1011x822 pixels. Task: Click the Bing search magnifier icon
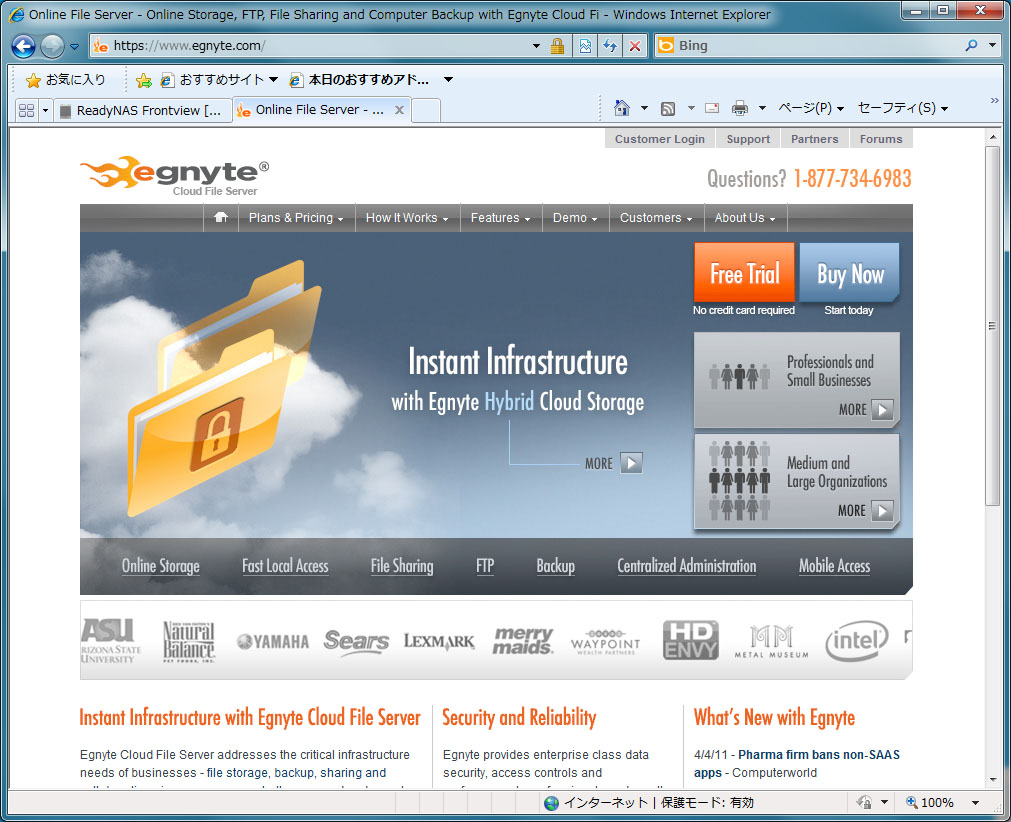(971, 46)
